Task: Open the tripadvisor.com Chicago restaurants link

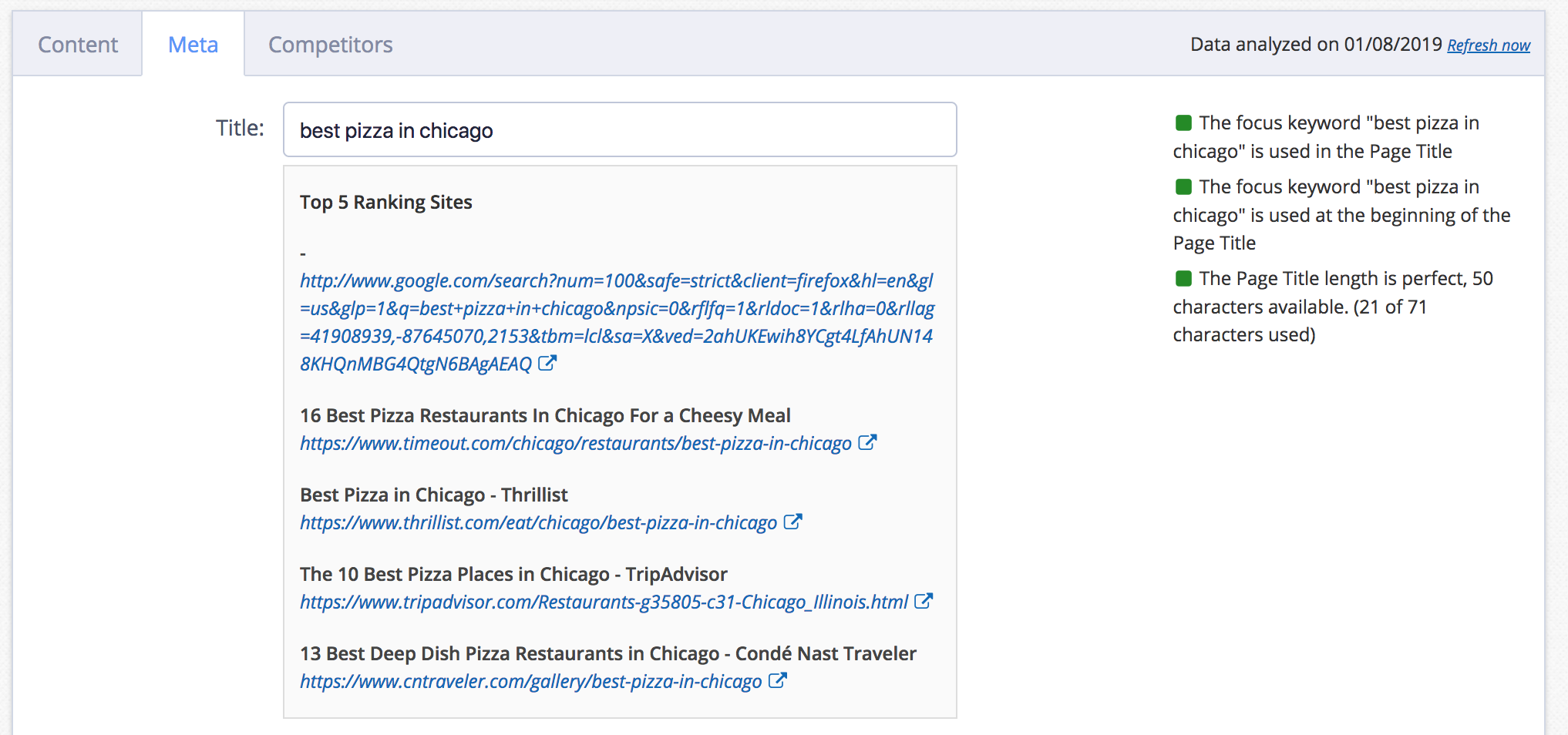Action: pyautogui.click(x=604, y=602)
